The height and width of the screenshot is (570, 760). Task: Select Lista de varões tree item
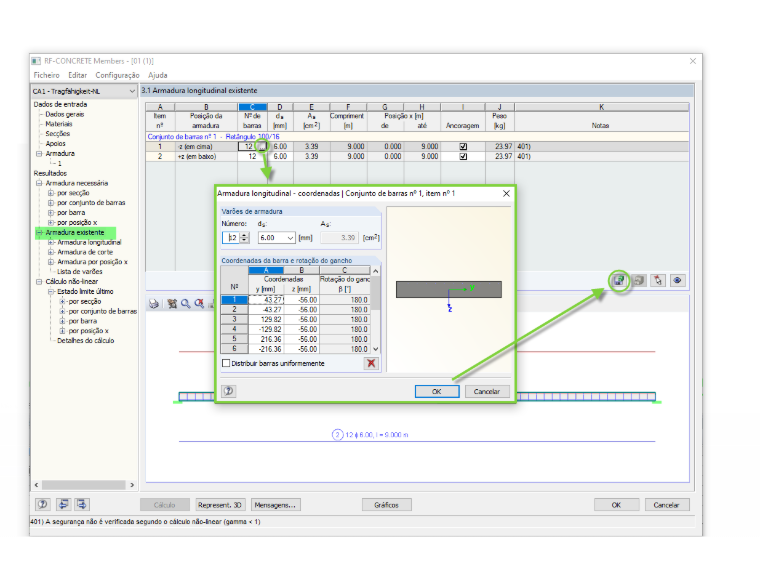click(79, 271)
